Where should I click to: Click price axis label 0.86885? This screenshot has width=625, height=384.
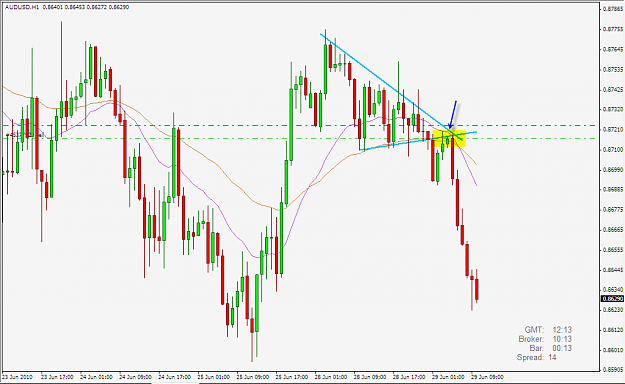[x=613, y=189]
